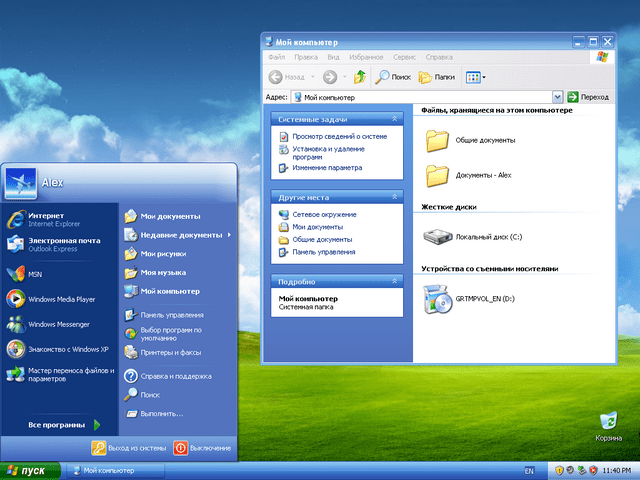Viewport: 640px width, 480px height.
Task: Open the Сервис menu
Action: point(404,58)
